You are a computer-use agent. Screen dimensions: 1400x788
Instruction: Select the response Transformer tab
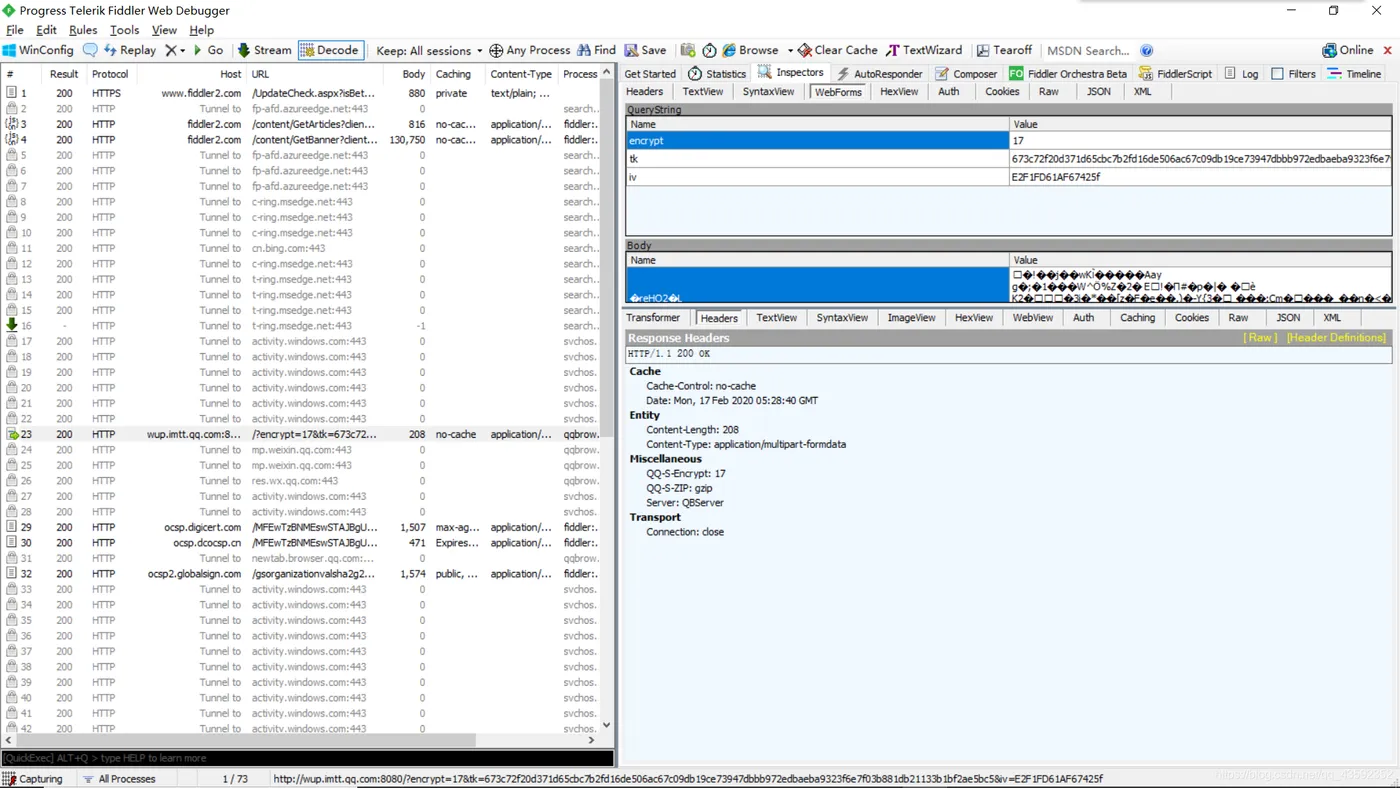[x=653, y=318]
